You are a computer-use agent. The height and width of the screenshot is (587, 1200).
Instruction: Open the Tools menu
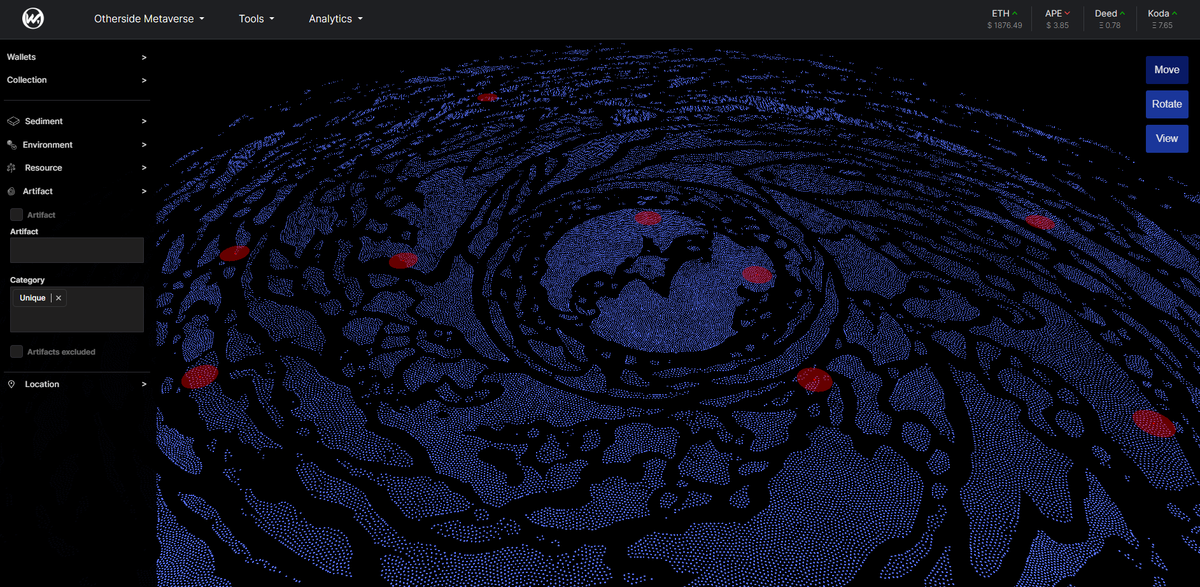[x=256, y=19]
